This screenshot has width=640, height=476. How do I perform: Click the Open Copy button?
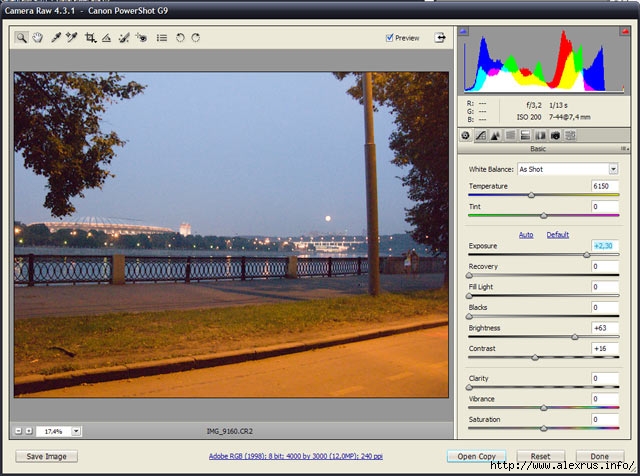pyautogui.click(x=476, y=456)
